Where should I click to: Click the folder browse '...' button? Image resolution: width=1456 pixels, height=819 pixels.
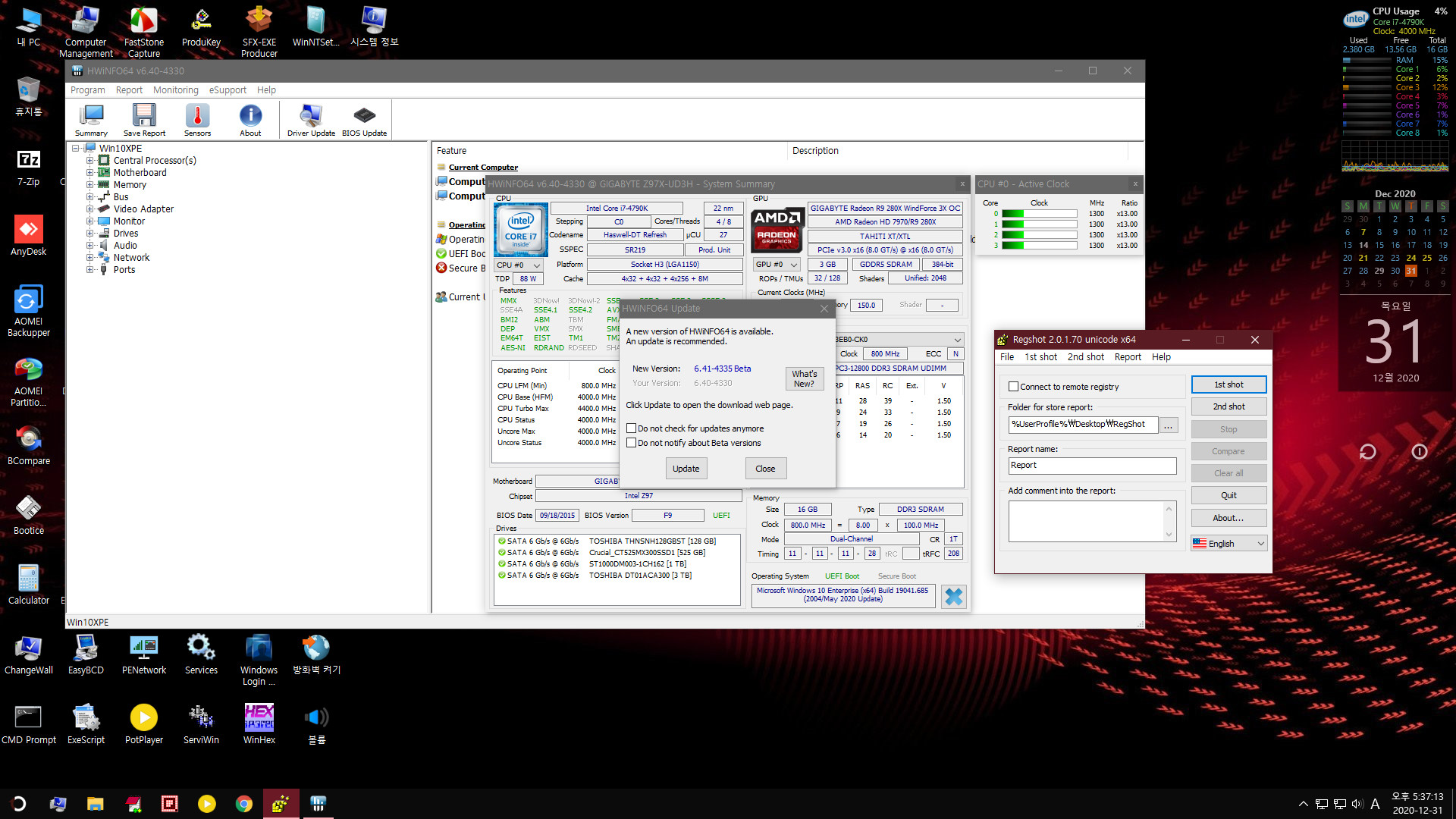point(1169,425)
